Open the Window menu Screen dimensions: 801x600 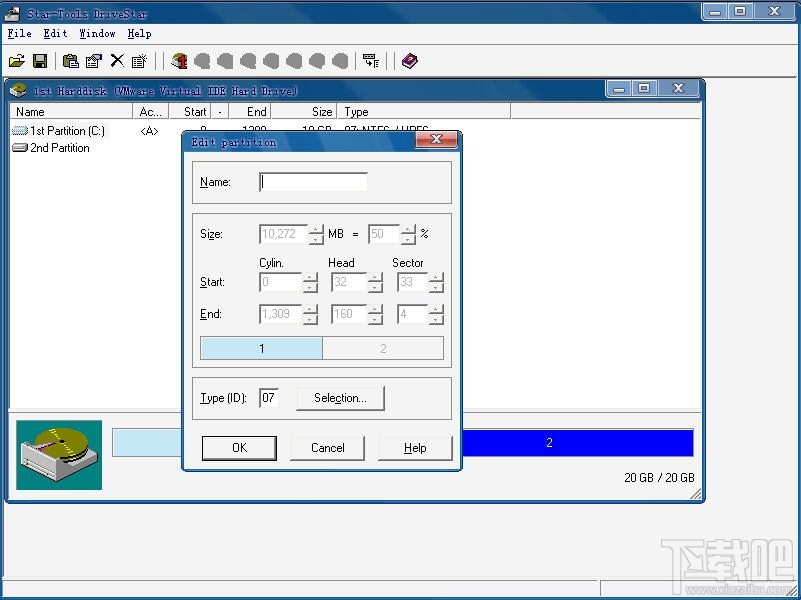coord(97,34)
